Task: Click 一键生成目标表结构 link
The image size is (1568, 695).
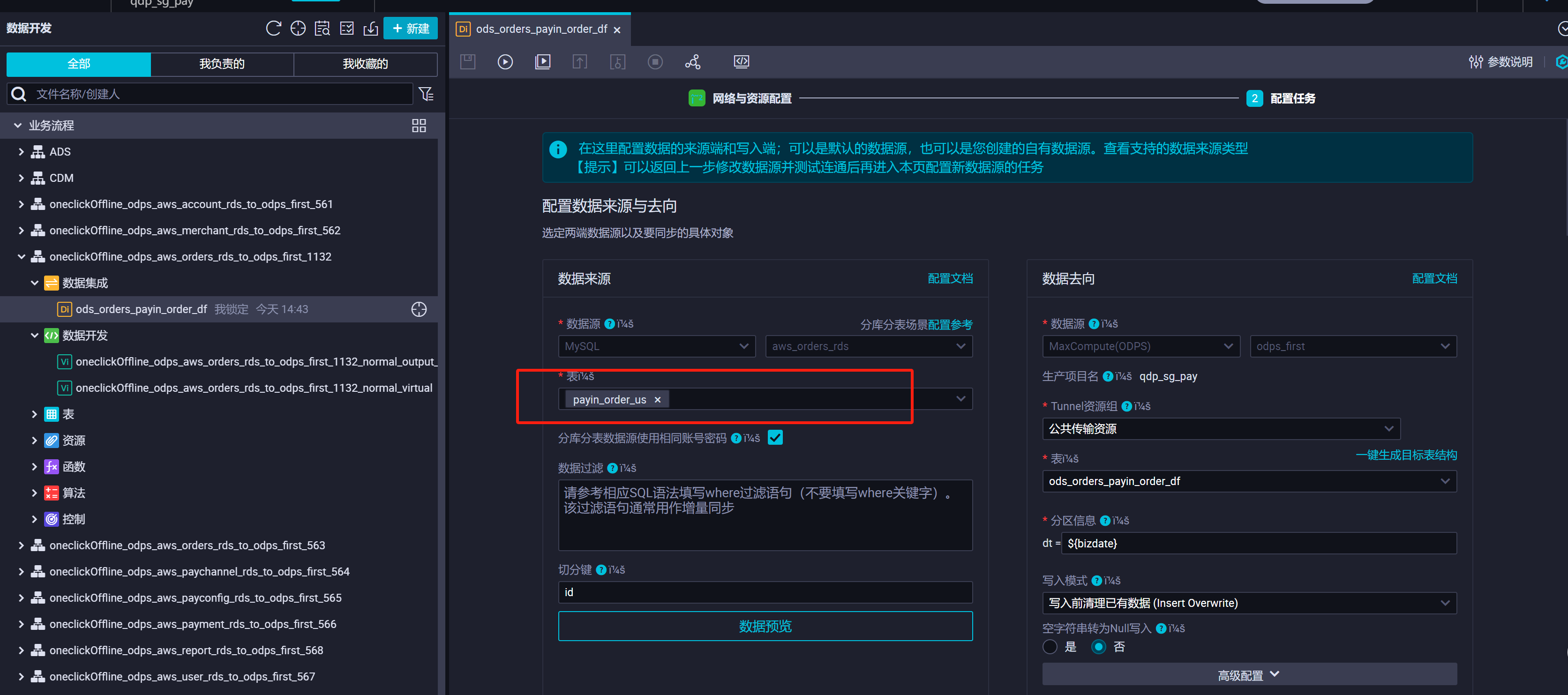Action: tap(1406, 455)
